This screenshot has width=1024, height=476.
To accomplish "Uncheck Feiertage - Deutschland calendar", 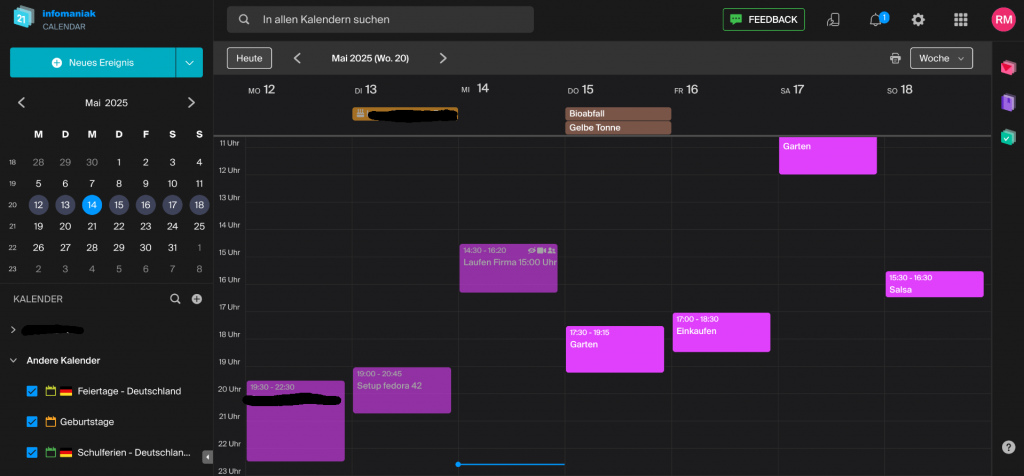I will tap(32, 391).
